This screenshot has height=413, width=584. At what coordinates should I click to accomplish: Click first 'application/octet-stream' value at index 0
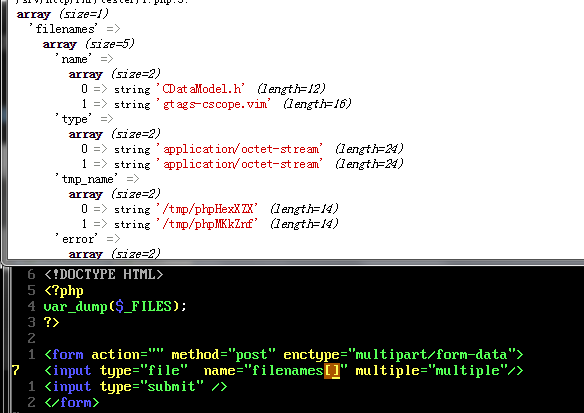(x=240, y=149)
